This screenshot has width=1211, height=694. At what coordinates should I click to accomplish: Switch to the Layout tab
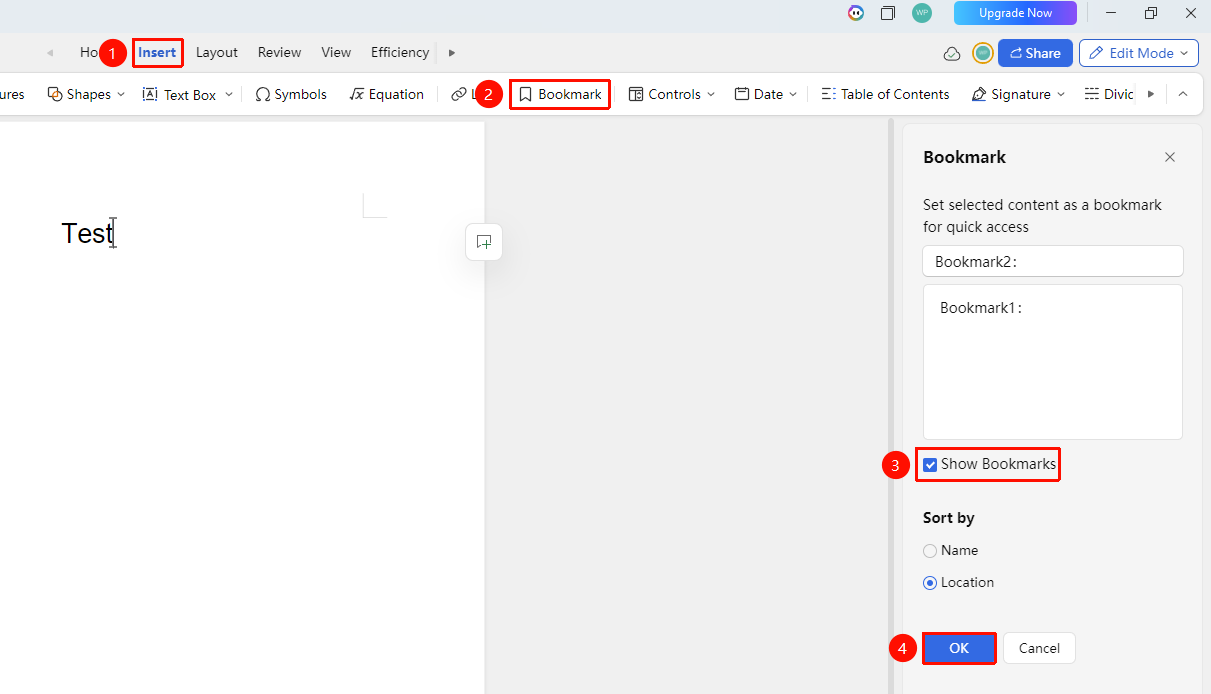tap(217, 52)
